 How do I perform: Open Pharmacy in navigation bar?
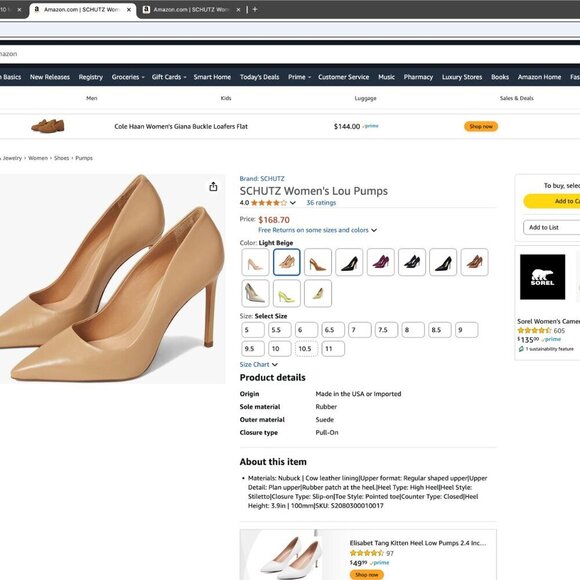[418, 77]
